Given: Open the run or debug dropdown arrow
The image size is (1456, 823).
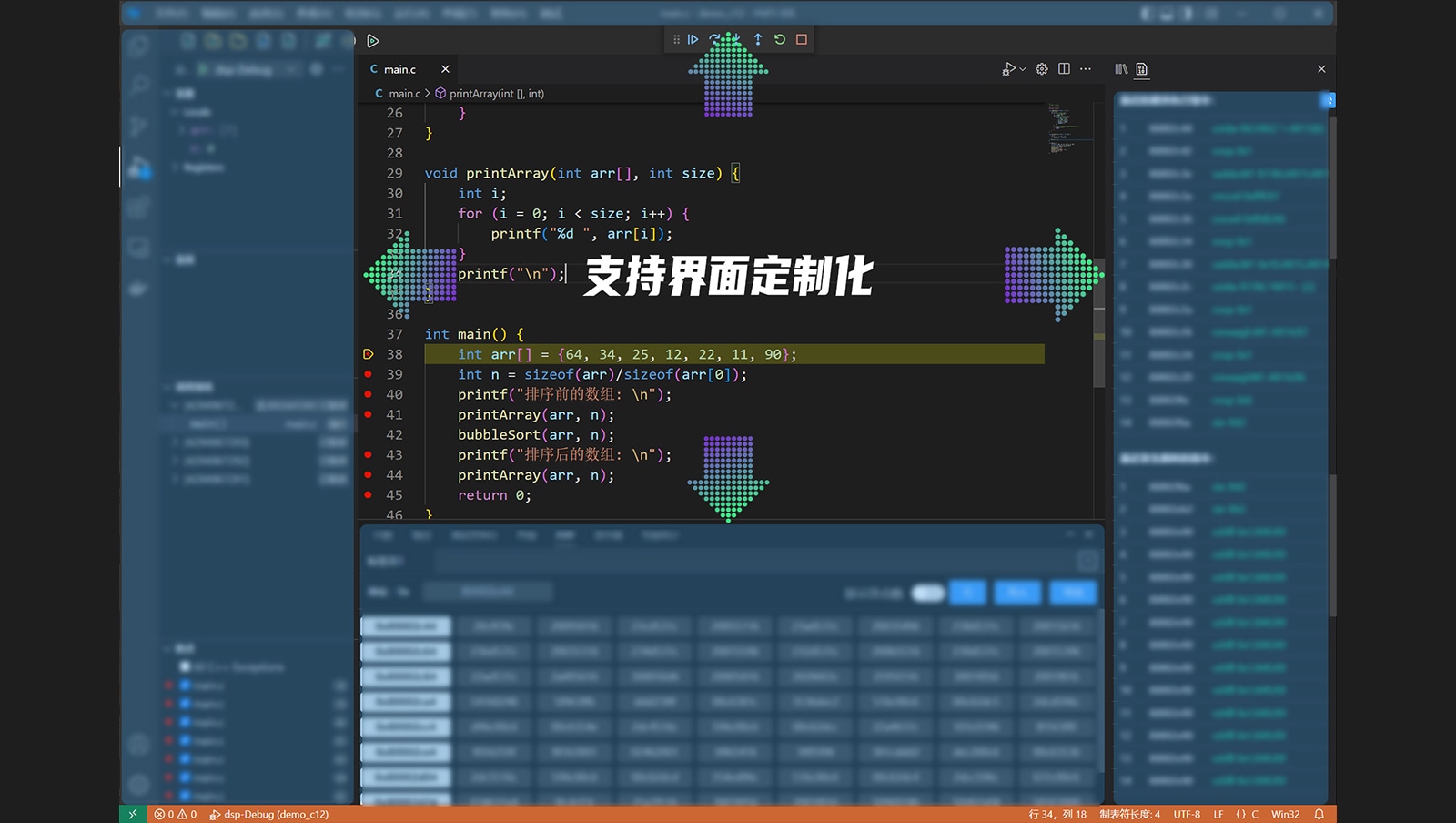Looking at the screenshot, I should (x=1023, y=69).
